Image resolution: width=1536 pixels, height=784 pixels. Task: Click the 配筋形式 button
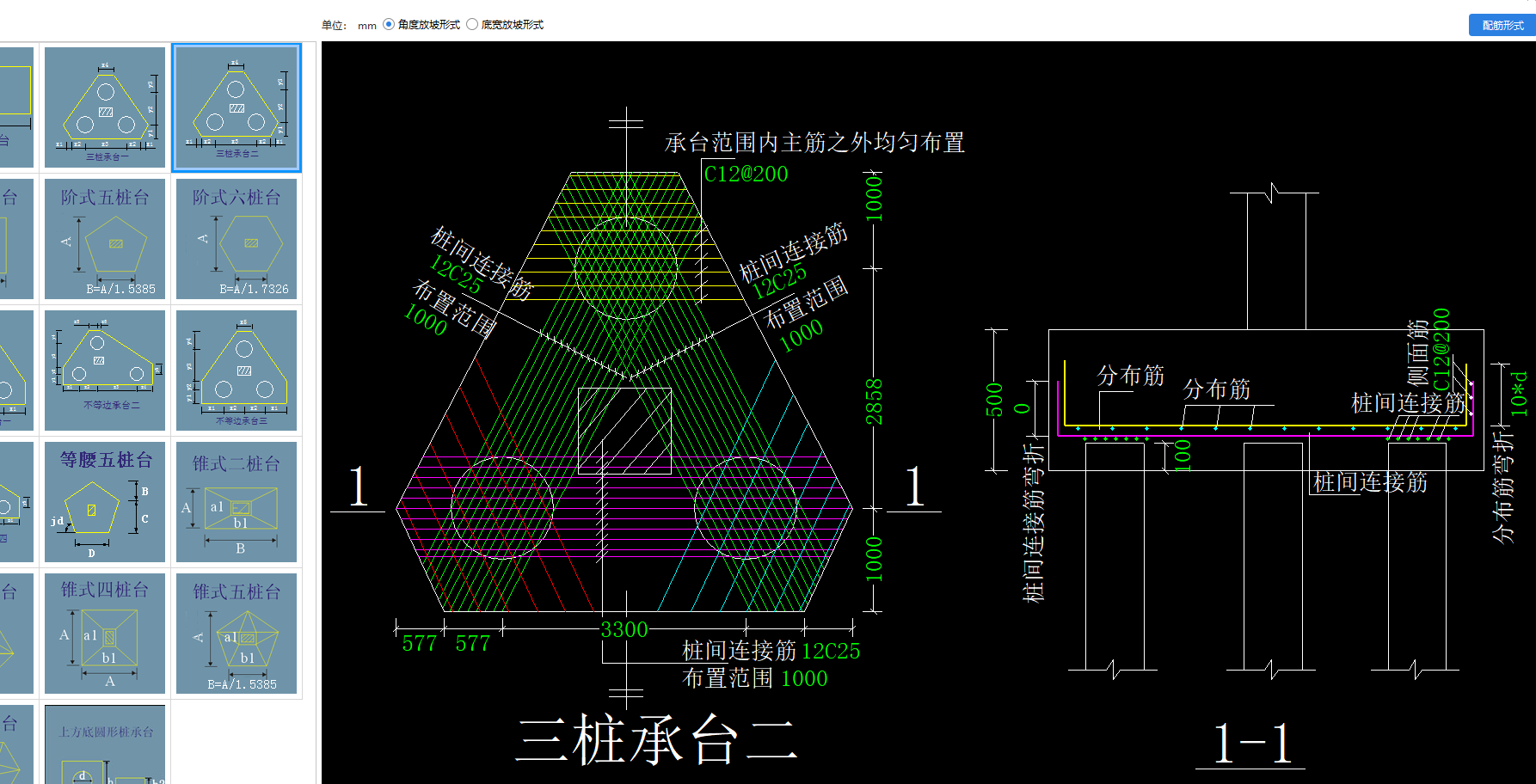[x=1502, y=25]
